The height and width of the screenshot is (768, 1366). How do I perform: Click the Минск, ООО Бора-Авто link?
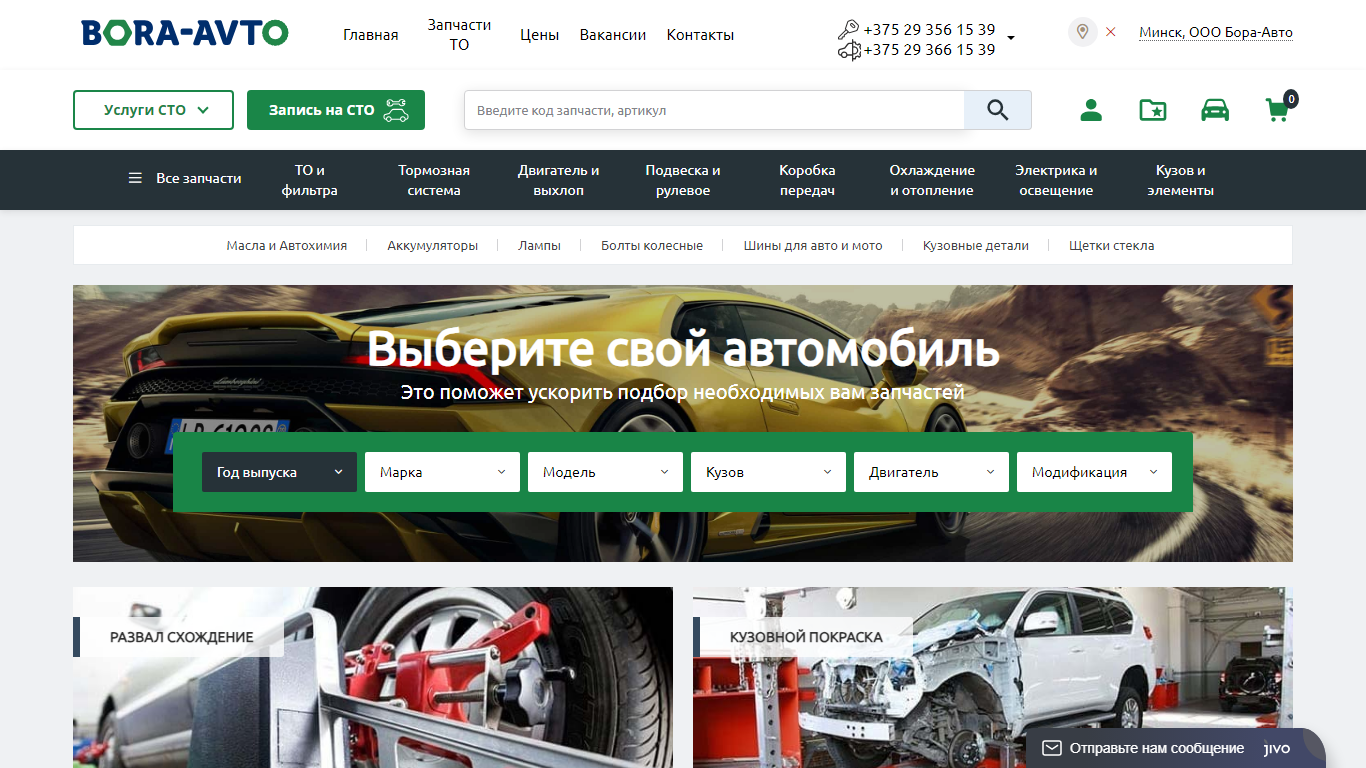click(1216, 33)
